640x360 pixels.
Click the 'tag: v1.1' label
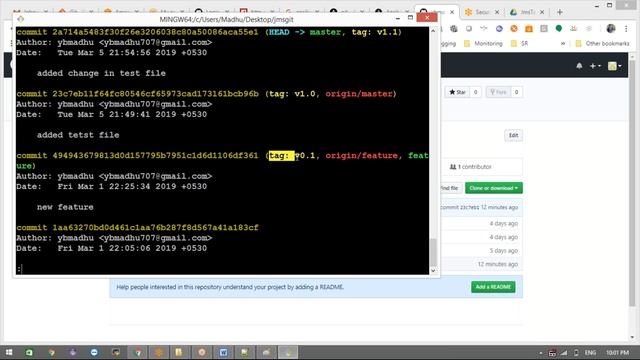374,32
